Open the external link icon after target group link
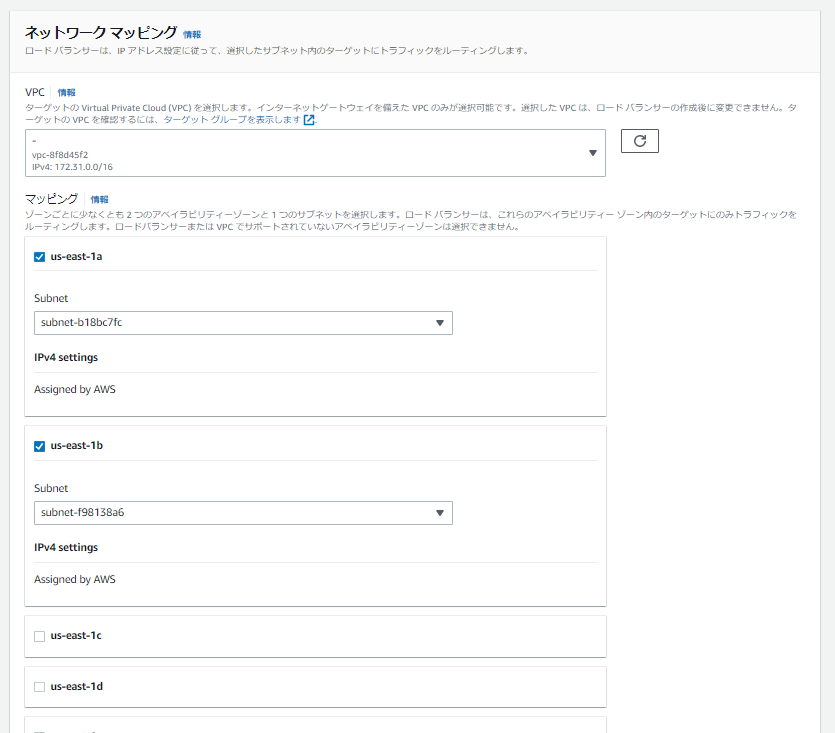Screen dimensions: 835x733 click(x=309, y=120)
